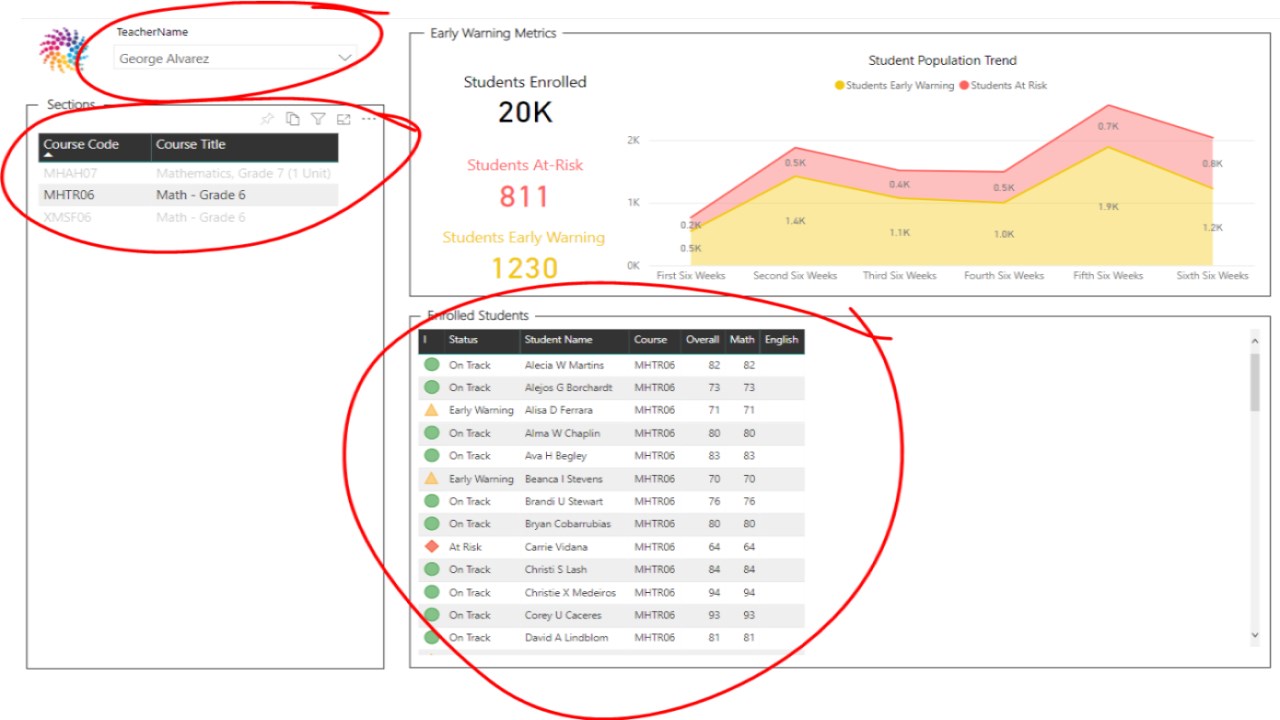Toggle Students Early Warning legend item
The height and width of the screenshot is (720, 1280).
pos(895,85)
